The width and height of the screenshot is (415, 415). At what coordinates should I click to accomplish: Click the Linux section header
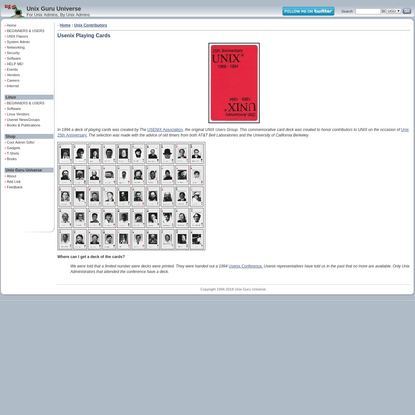click(x=29, y=97)
